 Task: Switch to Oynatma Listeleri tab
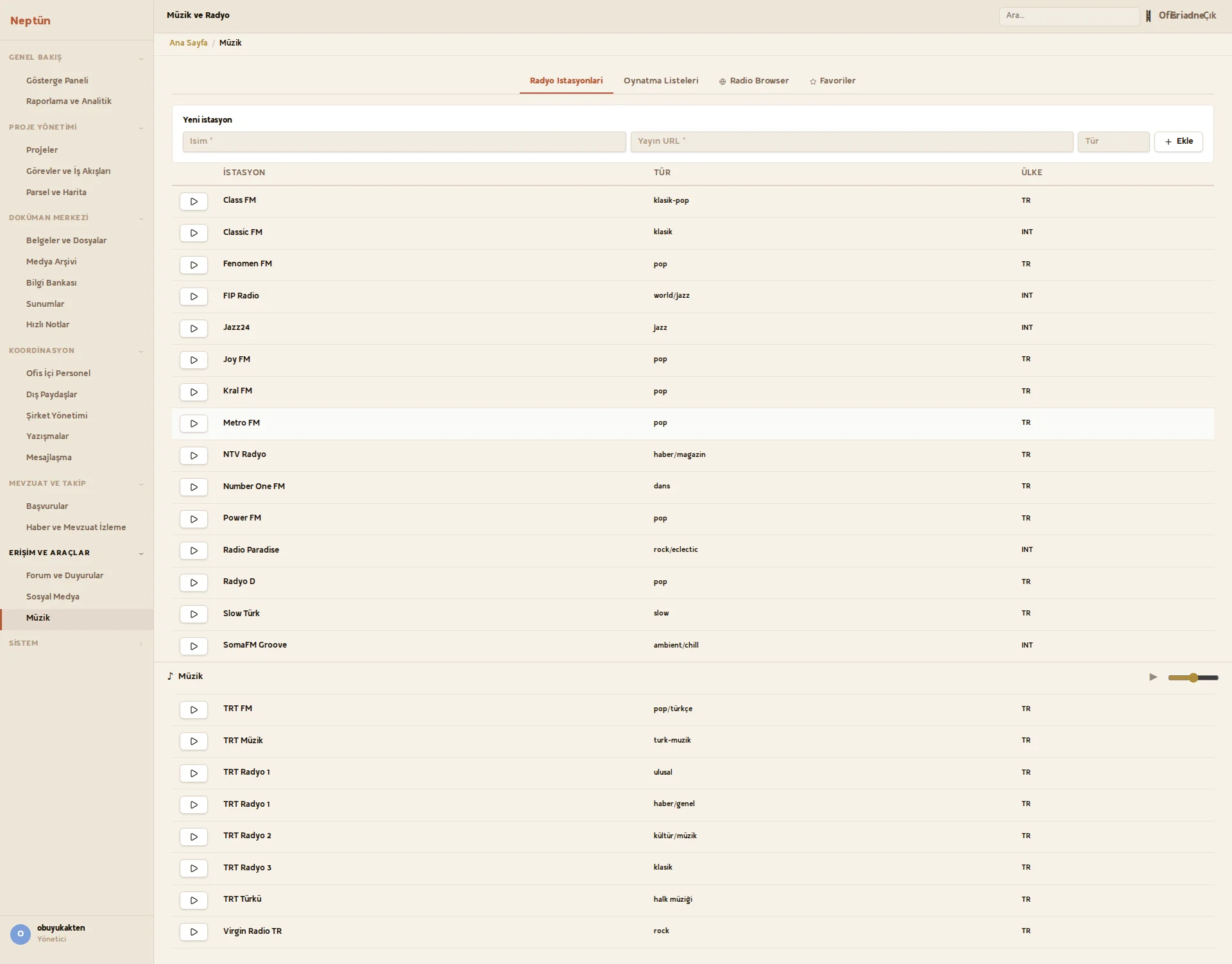tap(661, 81)
